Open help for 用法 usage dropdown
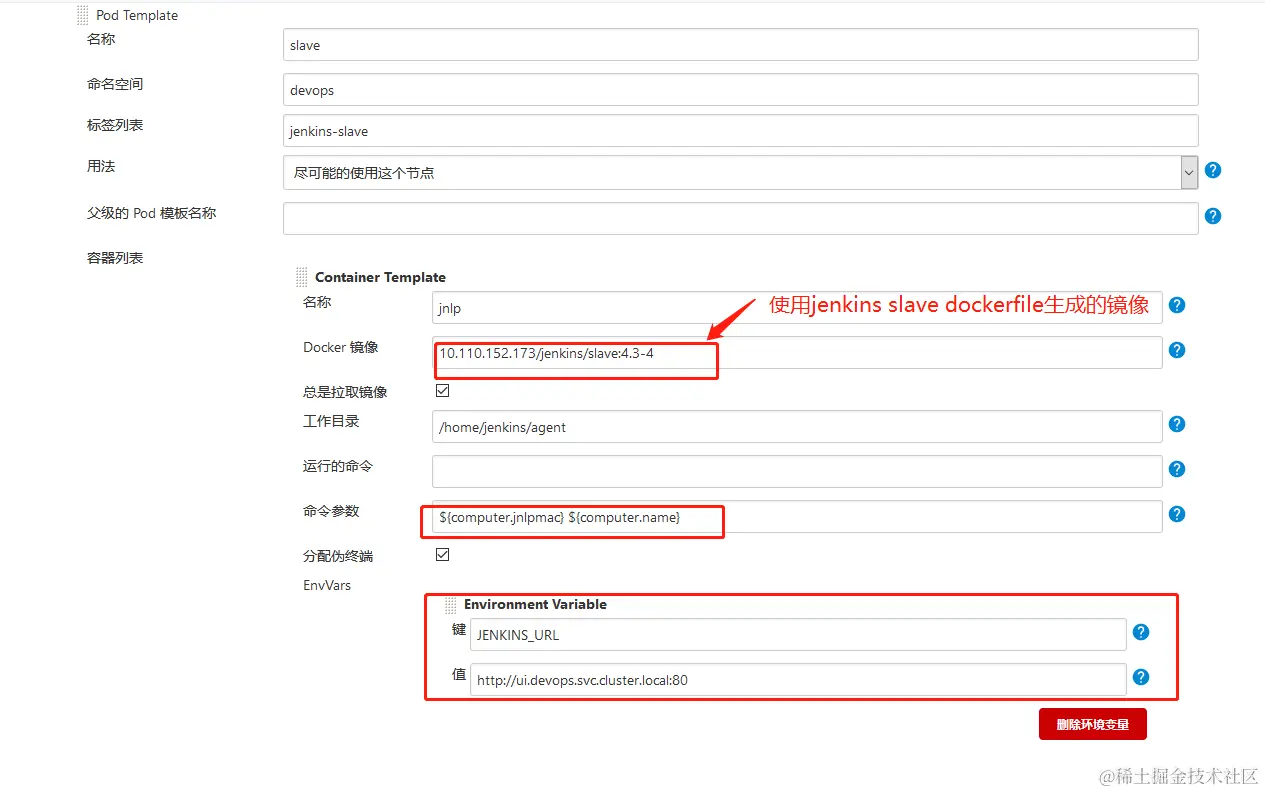 (1213, 170)
